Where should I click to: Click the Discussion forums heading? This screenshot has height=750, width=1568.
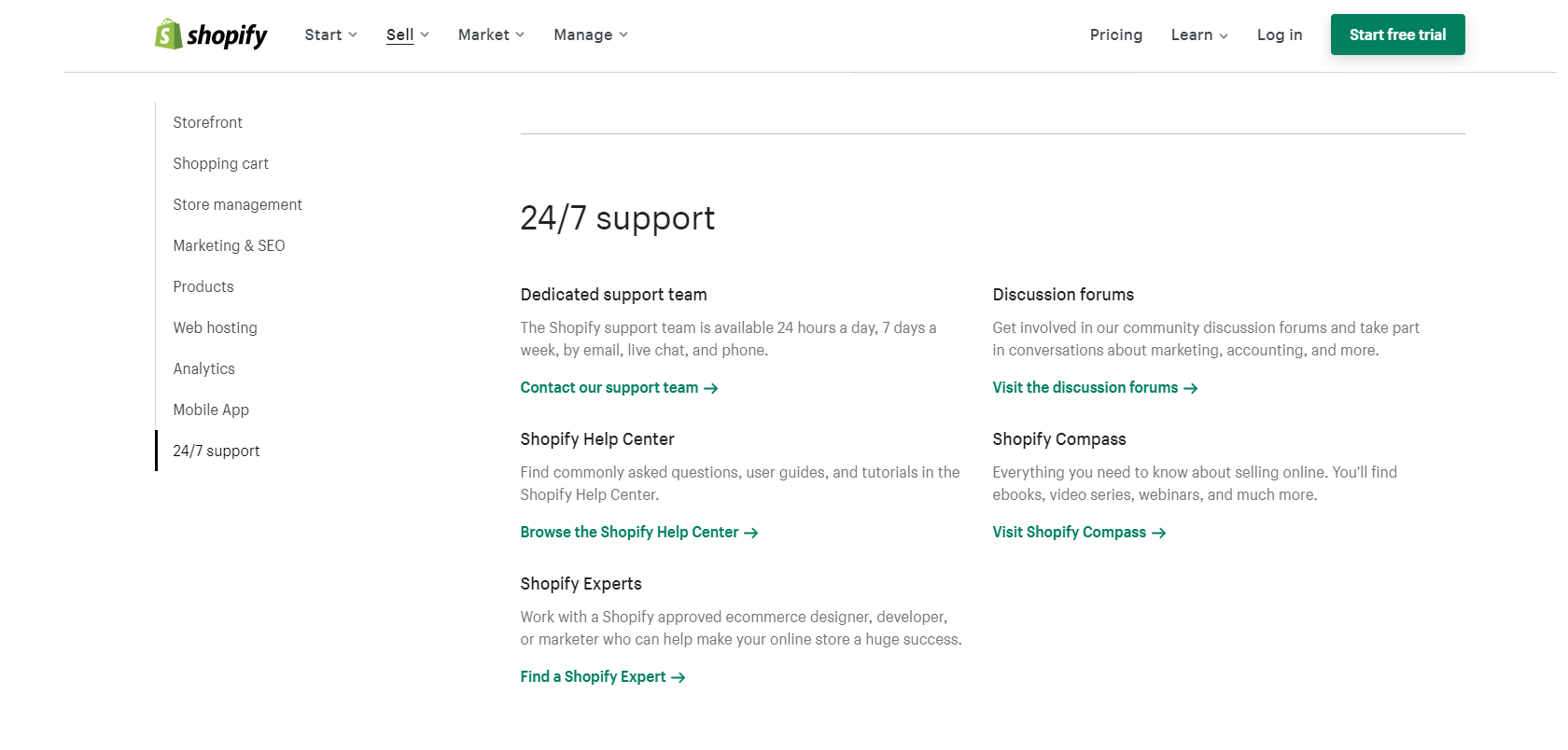click(1063, 295)
